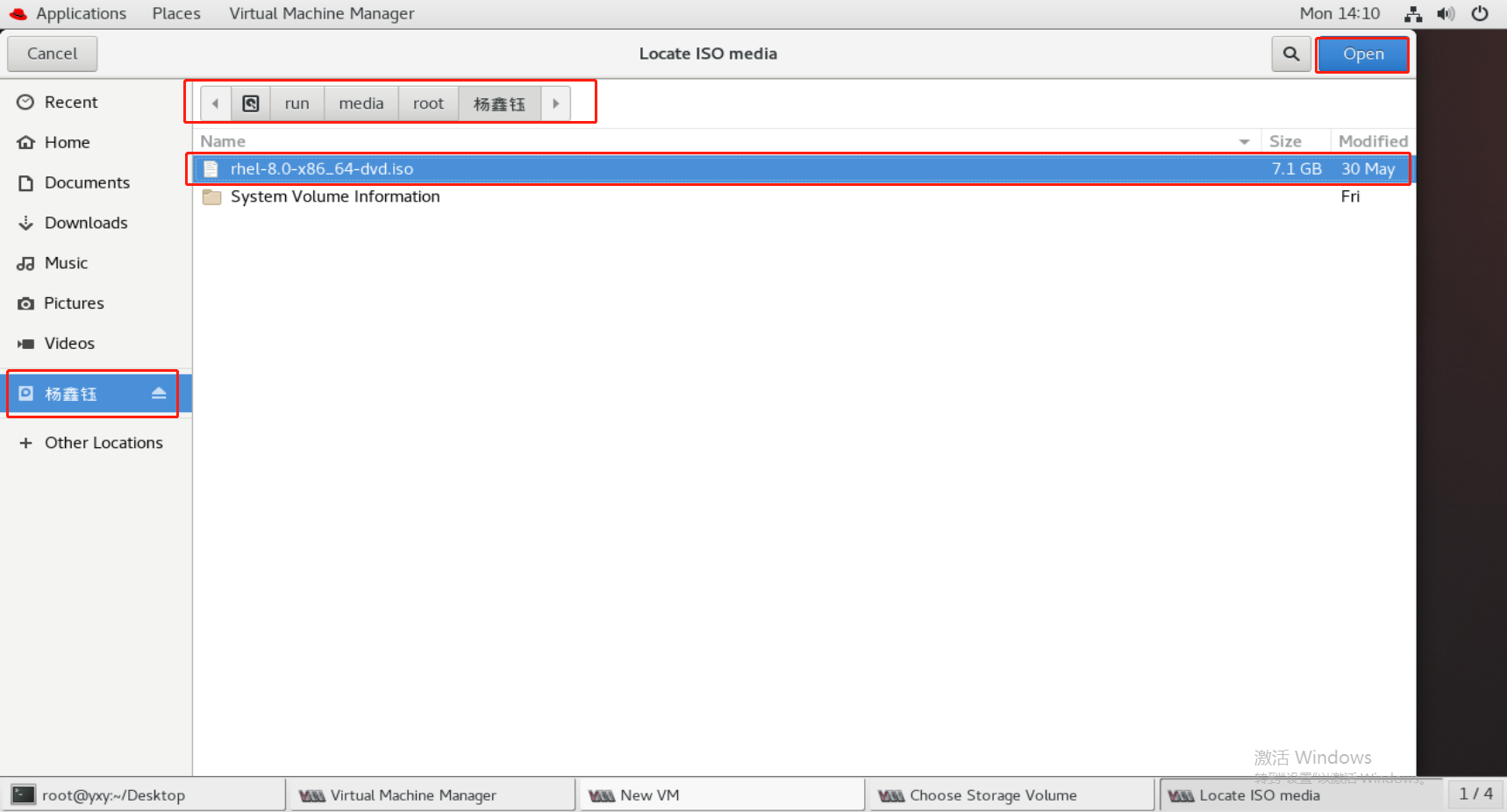Screen dimensions: 1507x812
Task: Open Recent in the sidebar
Action: (96, 102)
